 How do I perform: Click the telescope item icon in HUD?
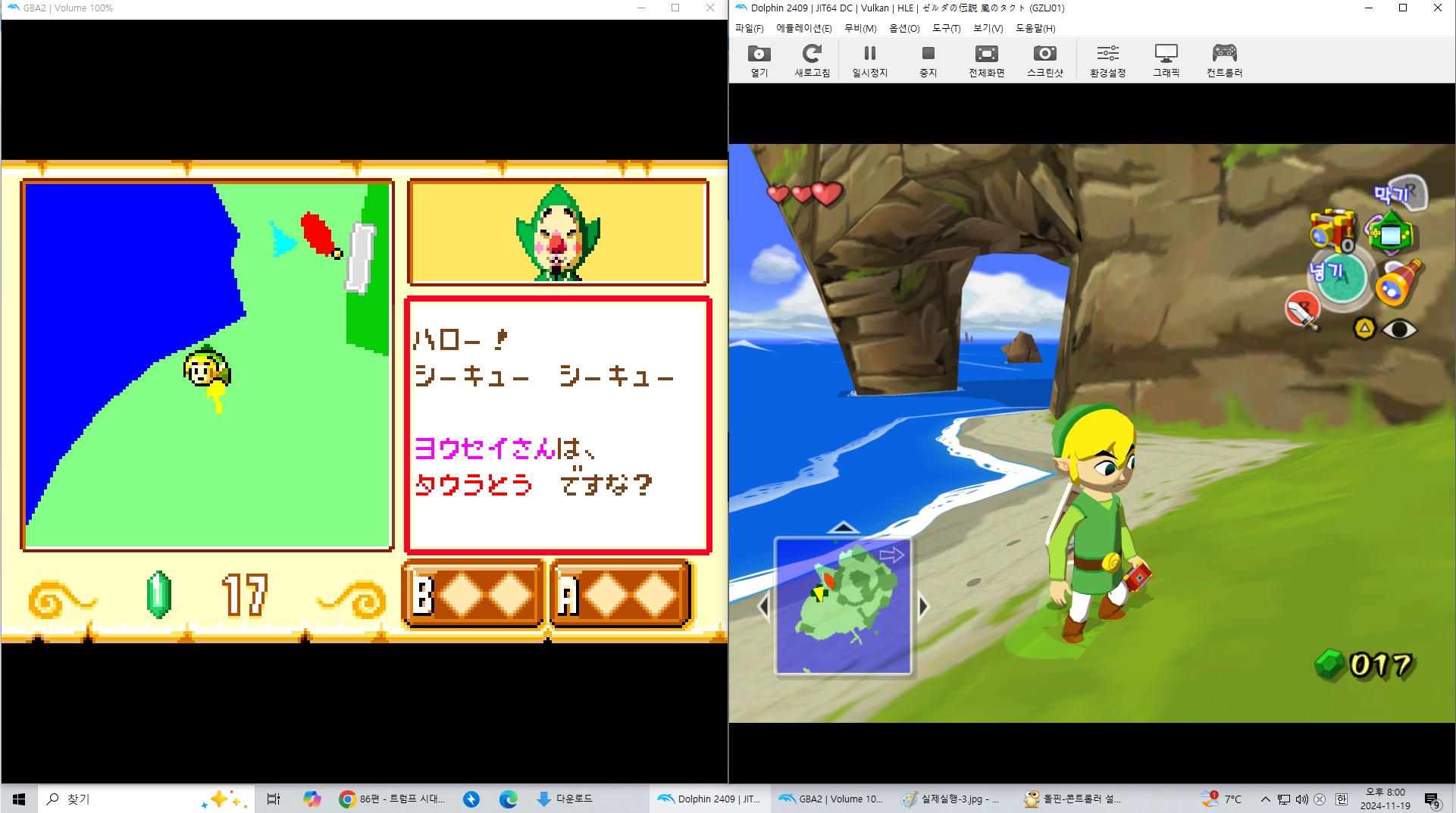(1398, 283)
